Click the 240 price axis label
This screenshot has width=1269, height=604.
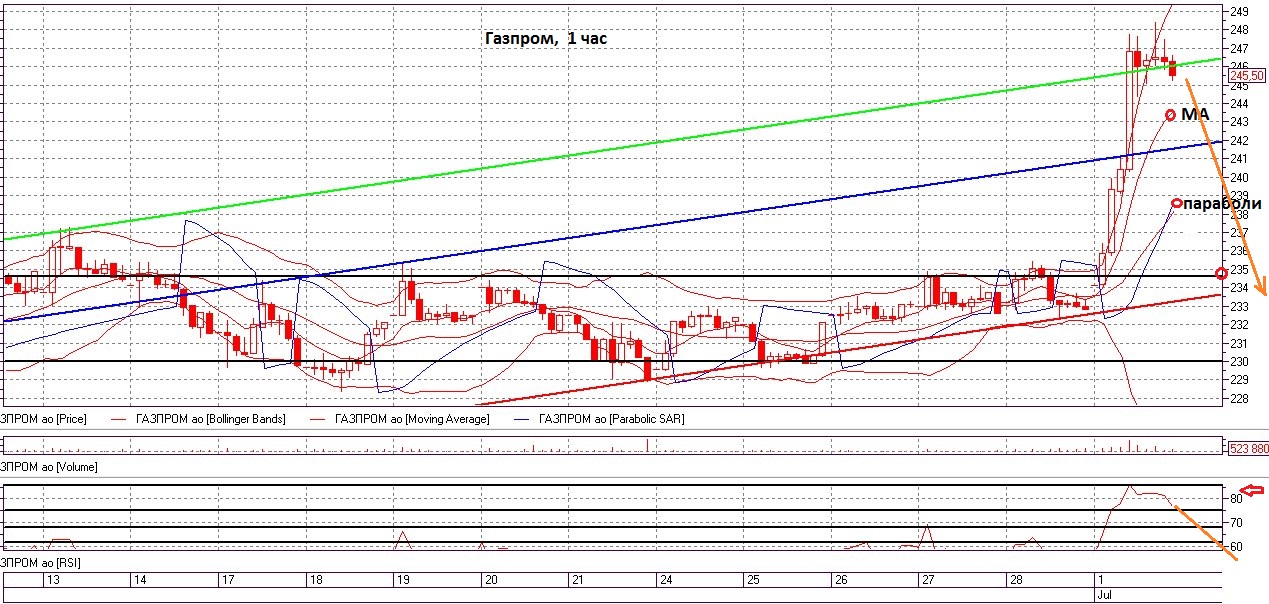tap(1239, 178)
